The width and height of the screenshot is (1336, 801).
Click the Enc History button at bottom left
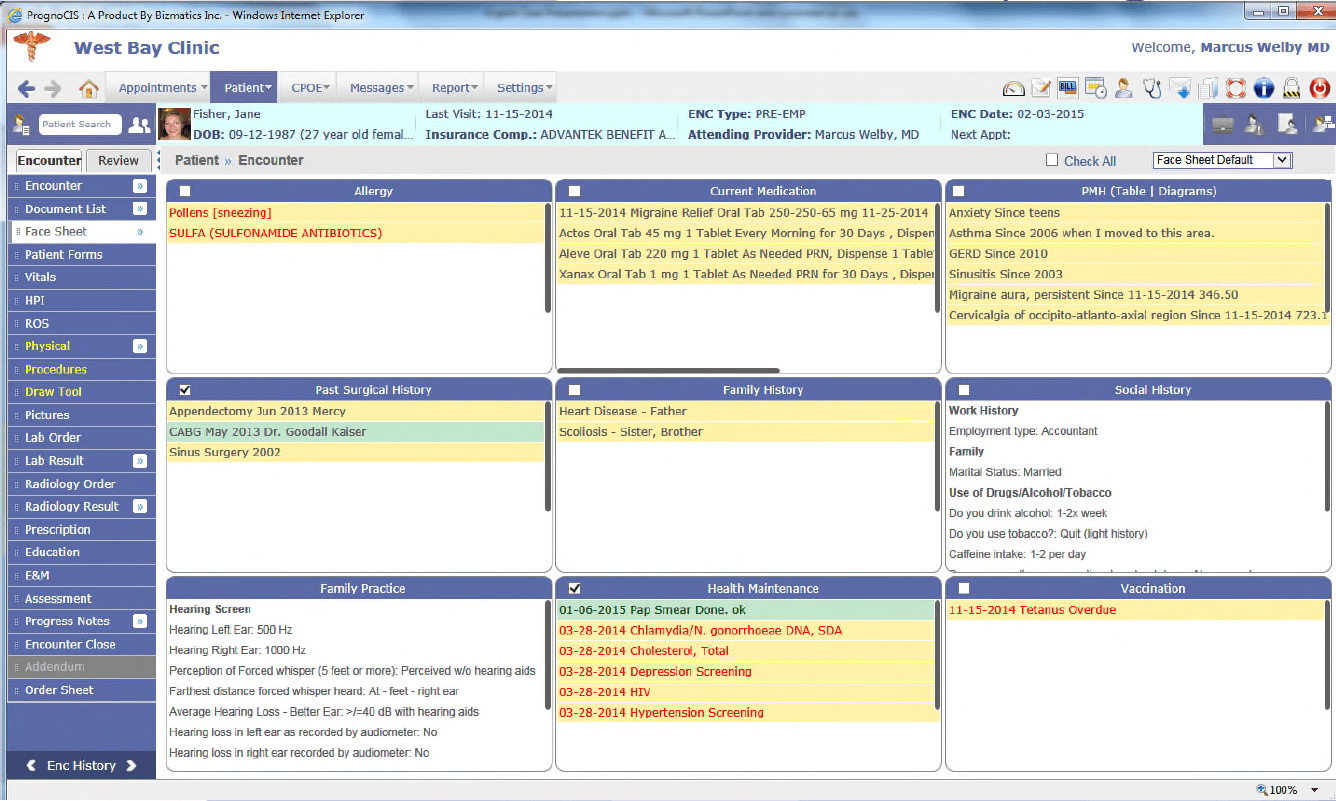(80, 765)
